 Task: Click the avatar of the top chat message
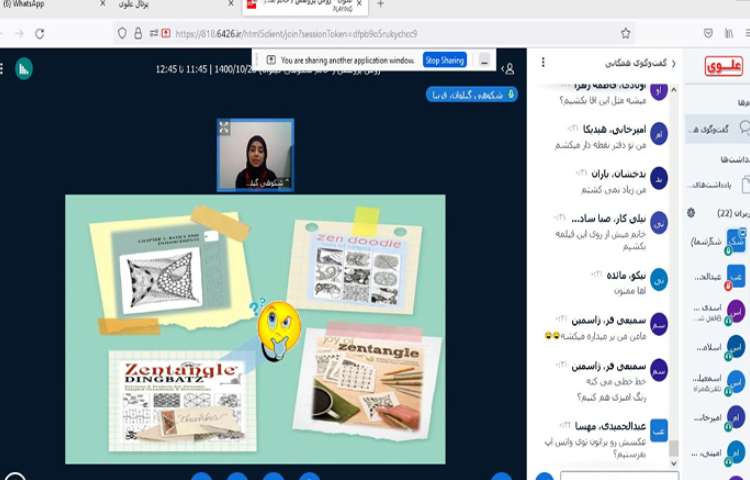click(659, 90)
